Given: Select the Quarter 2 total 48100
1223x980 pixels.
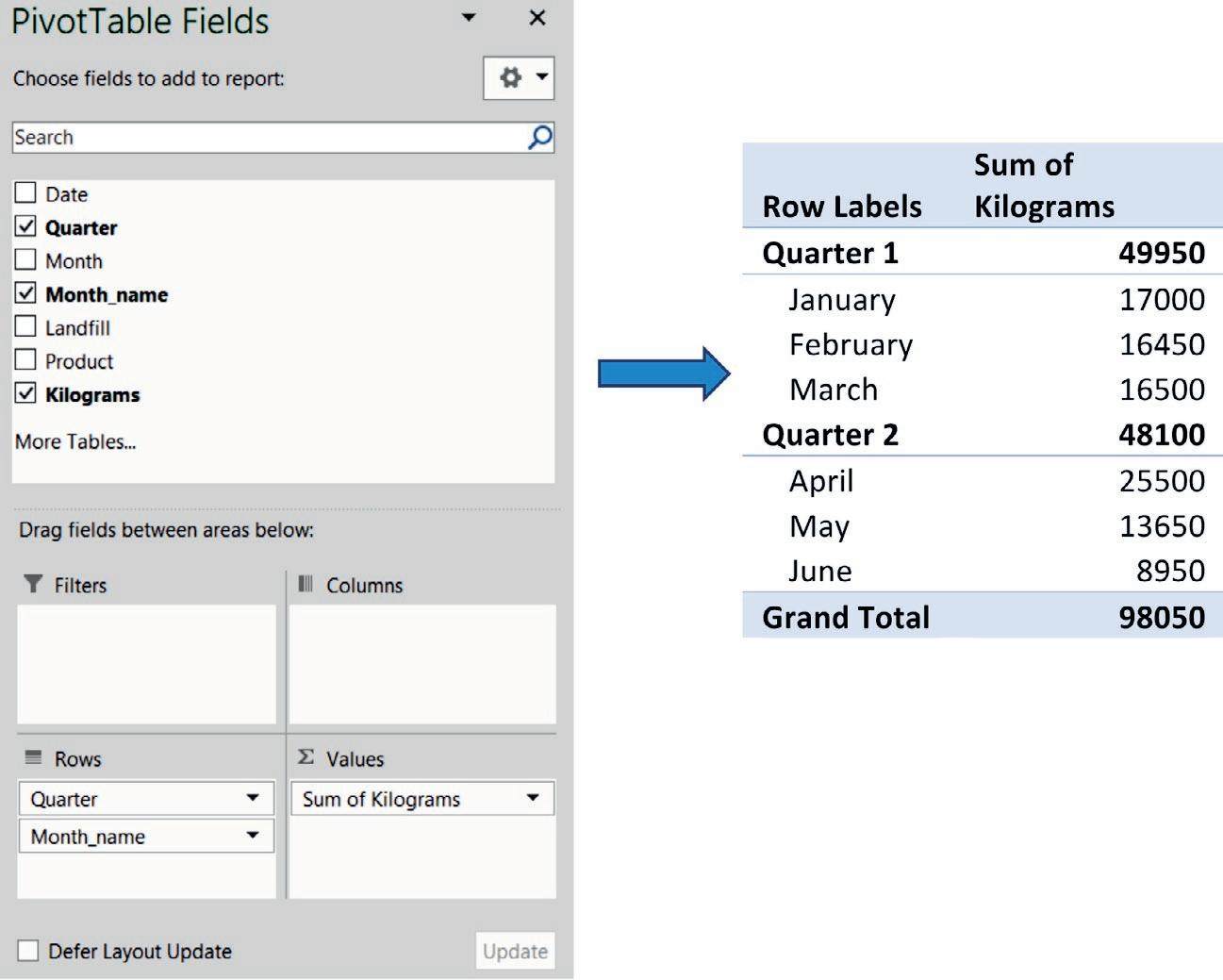Looking at the screenshot, I should 1162,435.
